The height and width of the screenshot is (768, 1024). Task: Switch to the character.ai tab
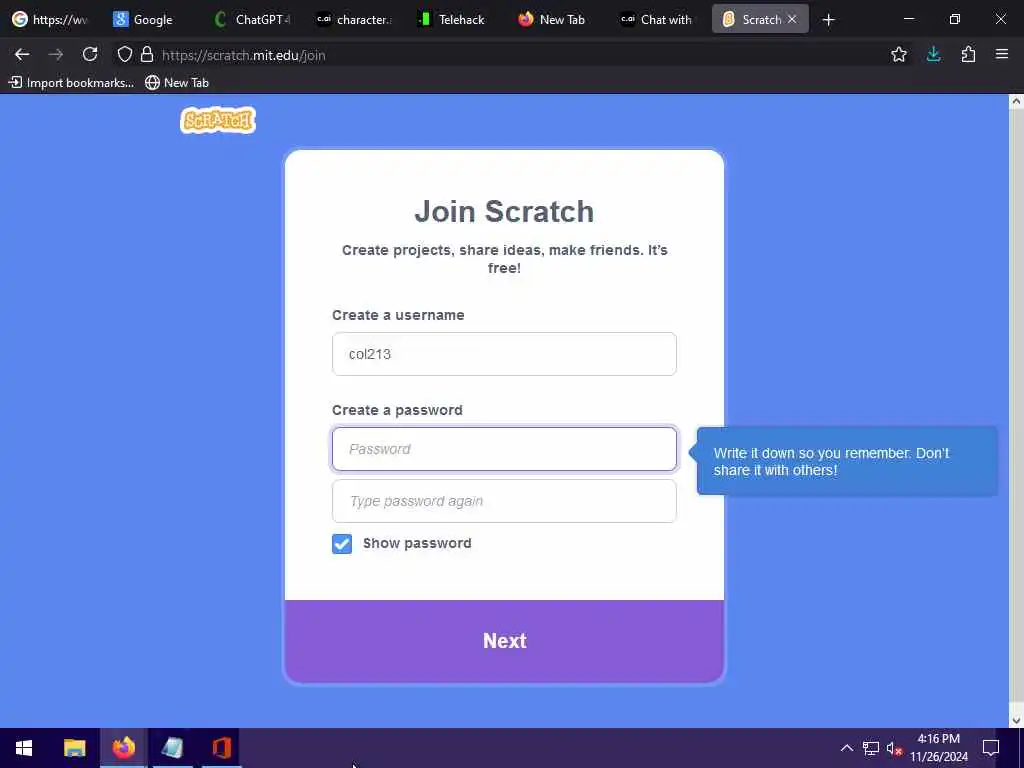point(353,20)
